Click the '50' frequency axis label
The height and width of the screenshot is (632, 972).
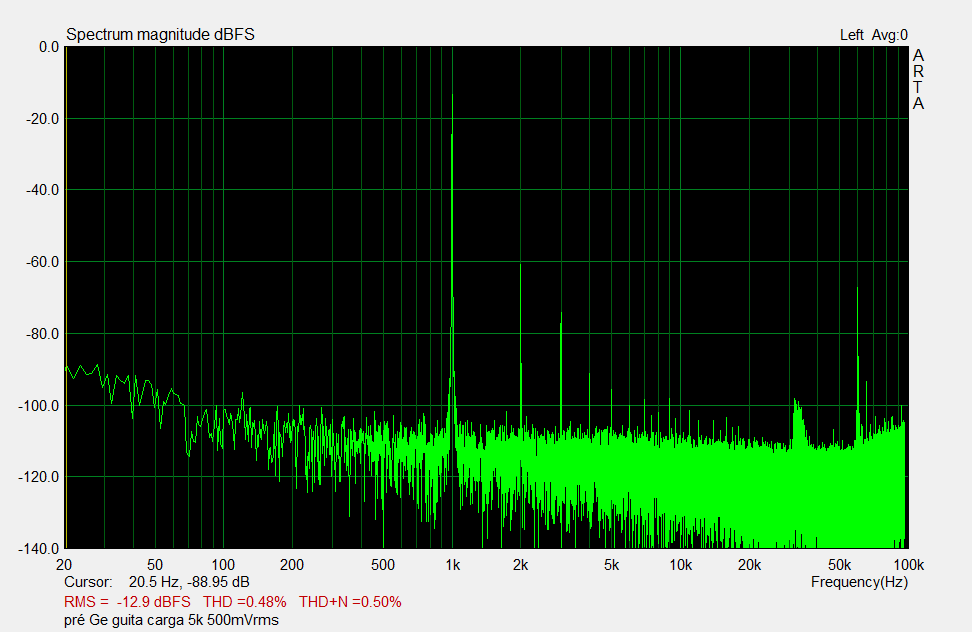click(154, 565)
